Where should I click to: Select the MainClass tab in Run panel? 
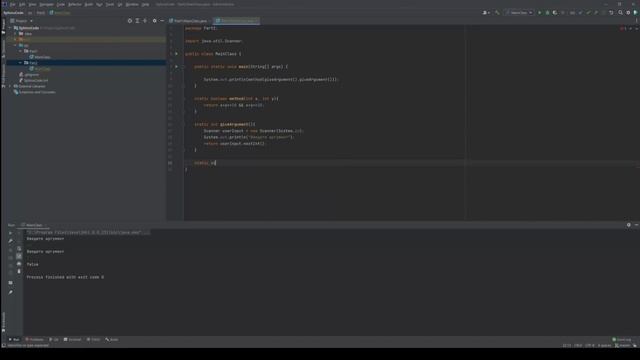(x=33, y=225)
